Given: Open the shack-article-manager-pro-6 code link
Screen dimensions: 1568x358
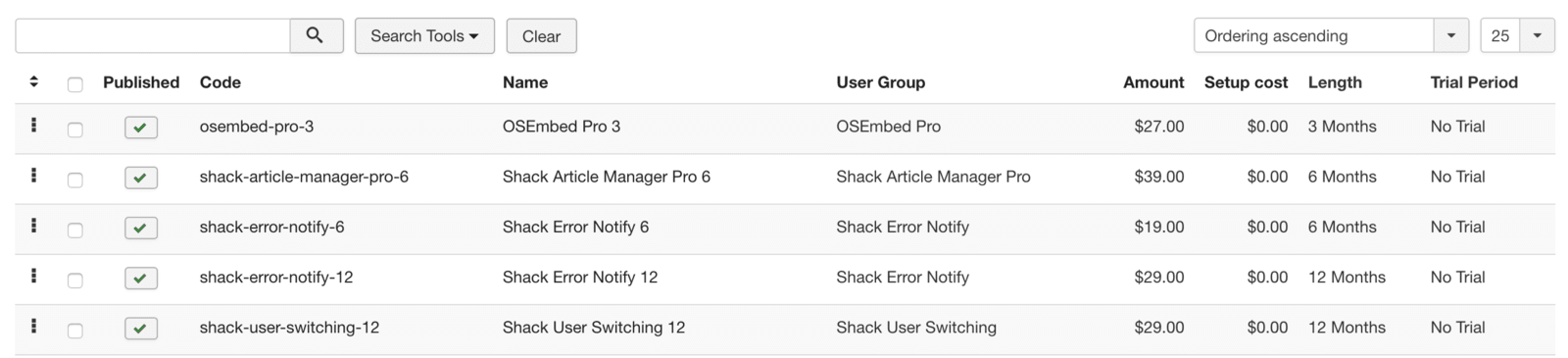Looking at the screenshot, I should 304,177.
